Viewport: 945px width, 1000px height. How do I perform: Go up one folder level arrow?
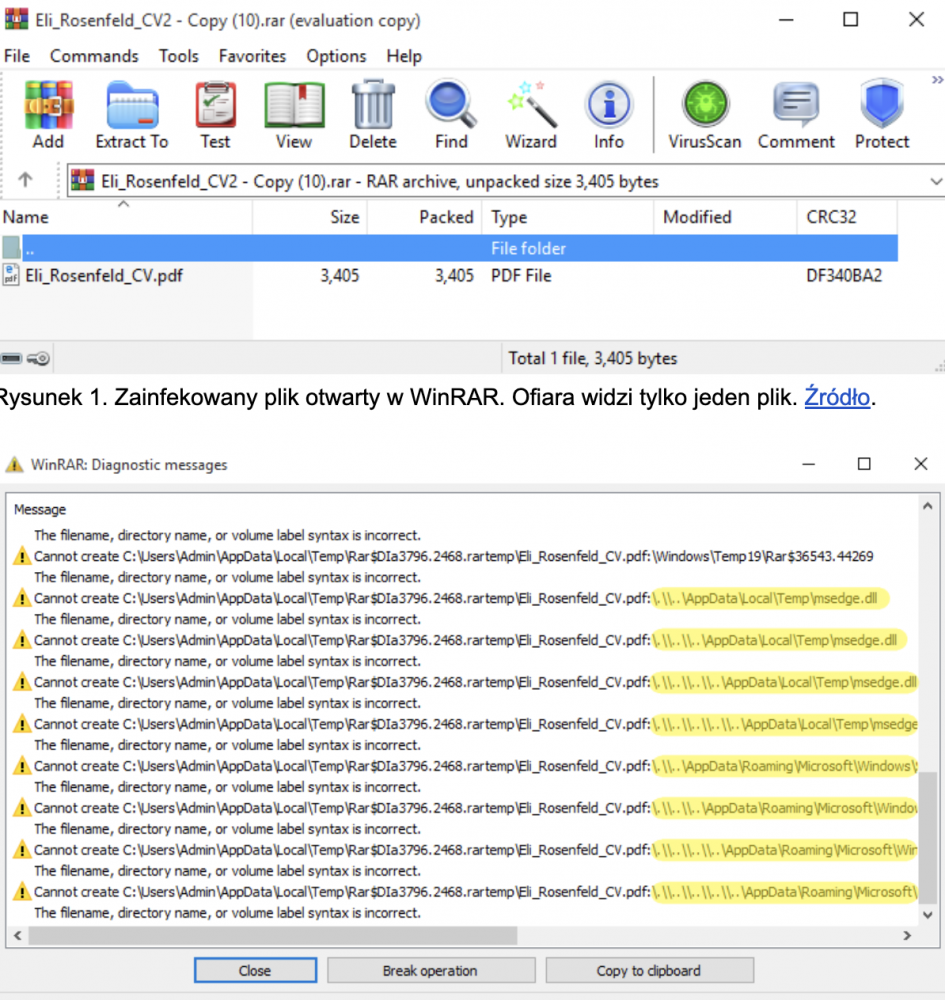[x=25, y=180]
